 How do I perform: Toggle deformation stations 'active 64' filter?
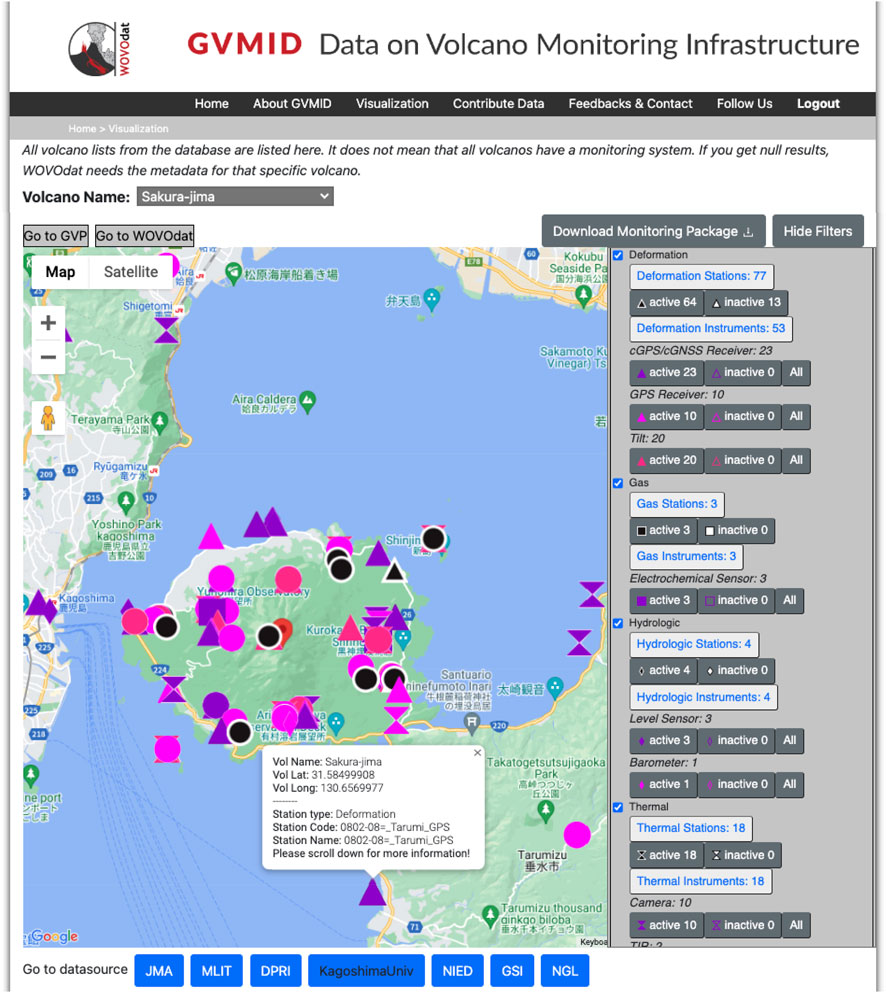(x=666, y=303)
